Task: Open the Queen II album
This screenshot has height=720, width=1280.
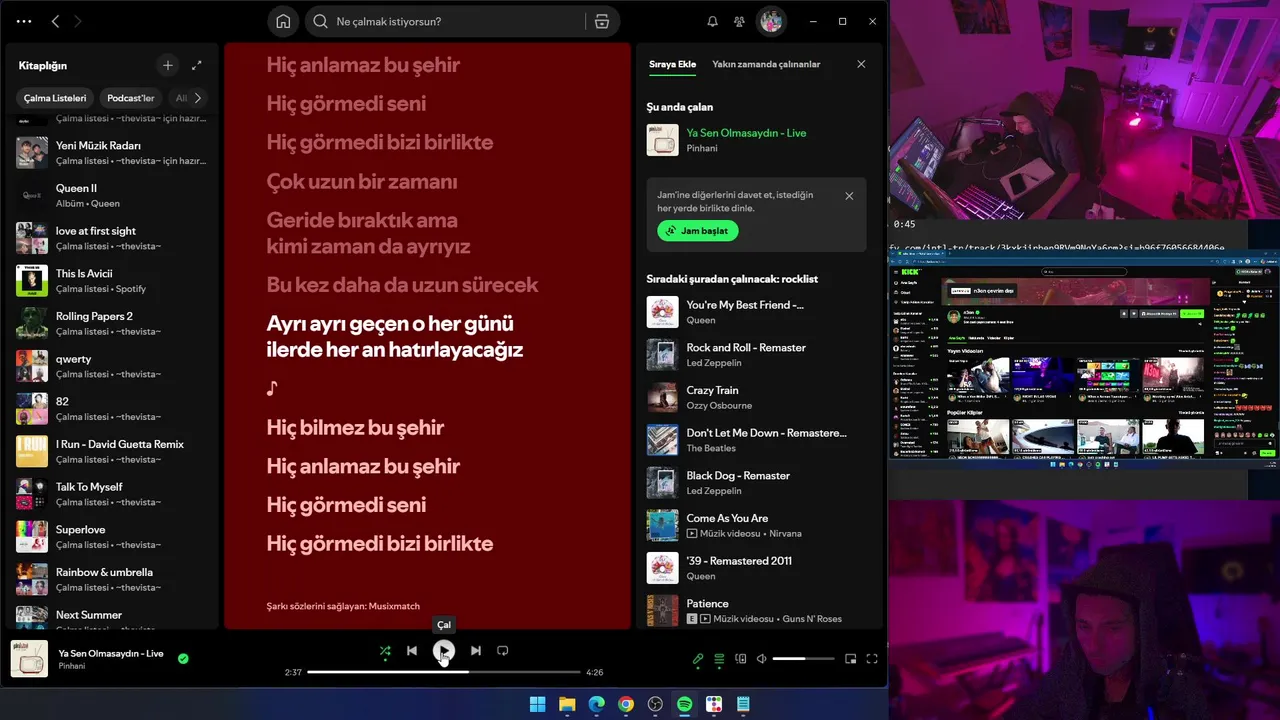Action: [x=112, y=195]
